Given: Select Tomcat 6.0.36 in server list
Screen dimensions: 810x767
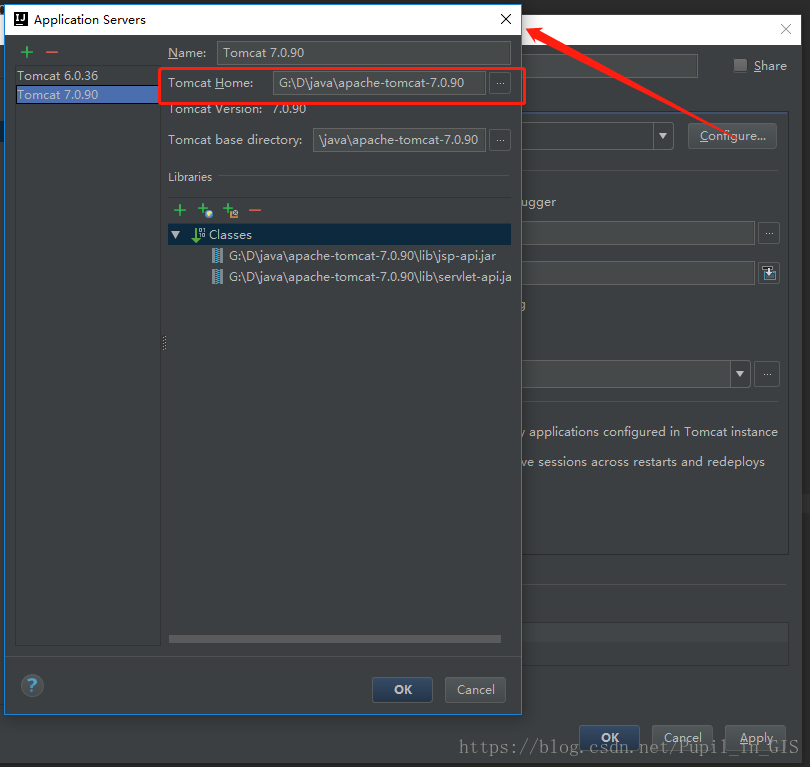Looking at the screenshot, I should tap(88, 76).
